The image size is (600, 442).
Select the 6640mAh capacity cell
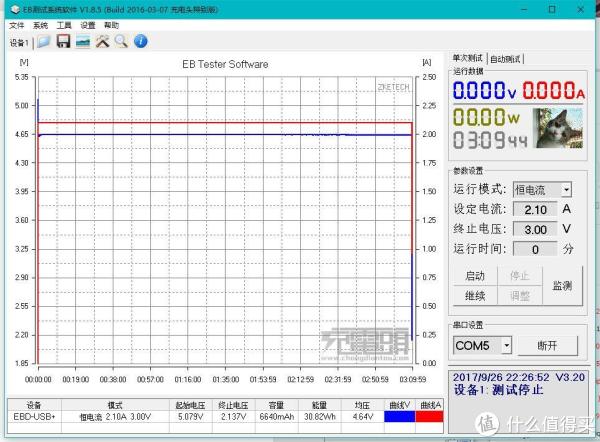pos(277,417)
